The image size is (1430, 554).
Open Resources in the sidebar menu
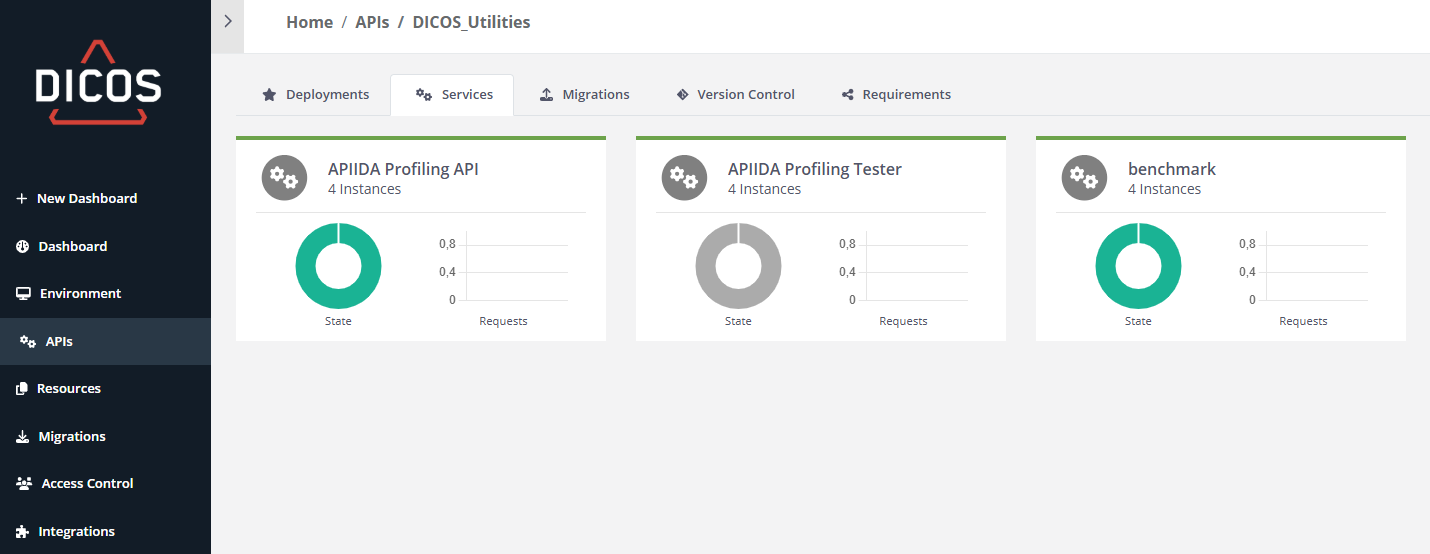pyautogui.click(x=68, y=389)
